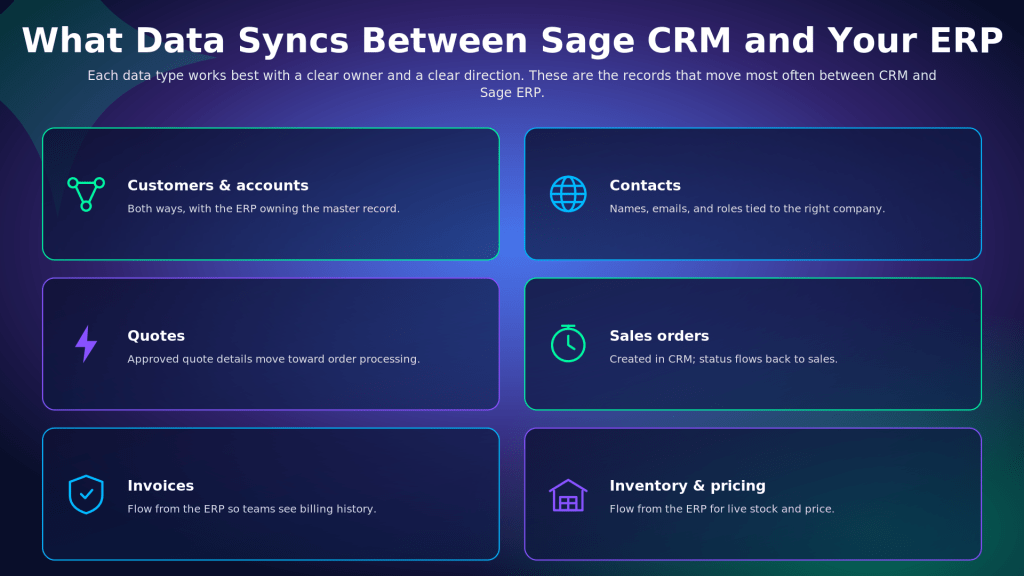Click 'Flow from the ERP so teams see billing history.'
Image resolution: width=1024 pixels, height=576 pixels.
[251, 509]
